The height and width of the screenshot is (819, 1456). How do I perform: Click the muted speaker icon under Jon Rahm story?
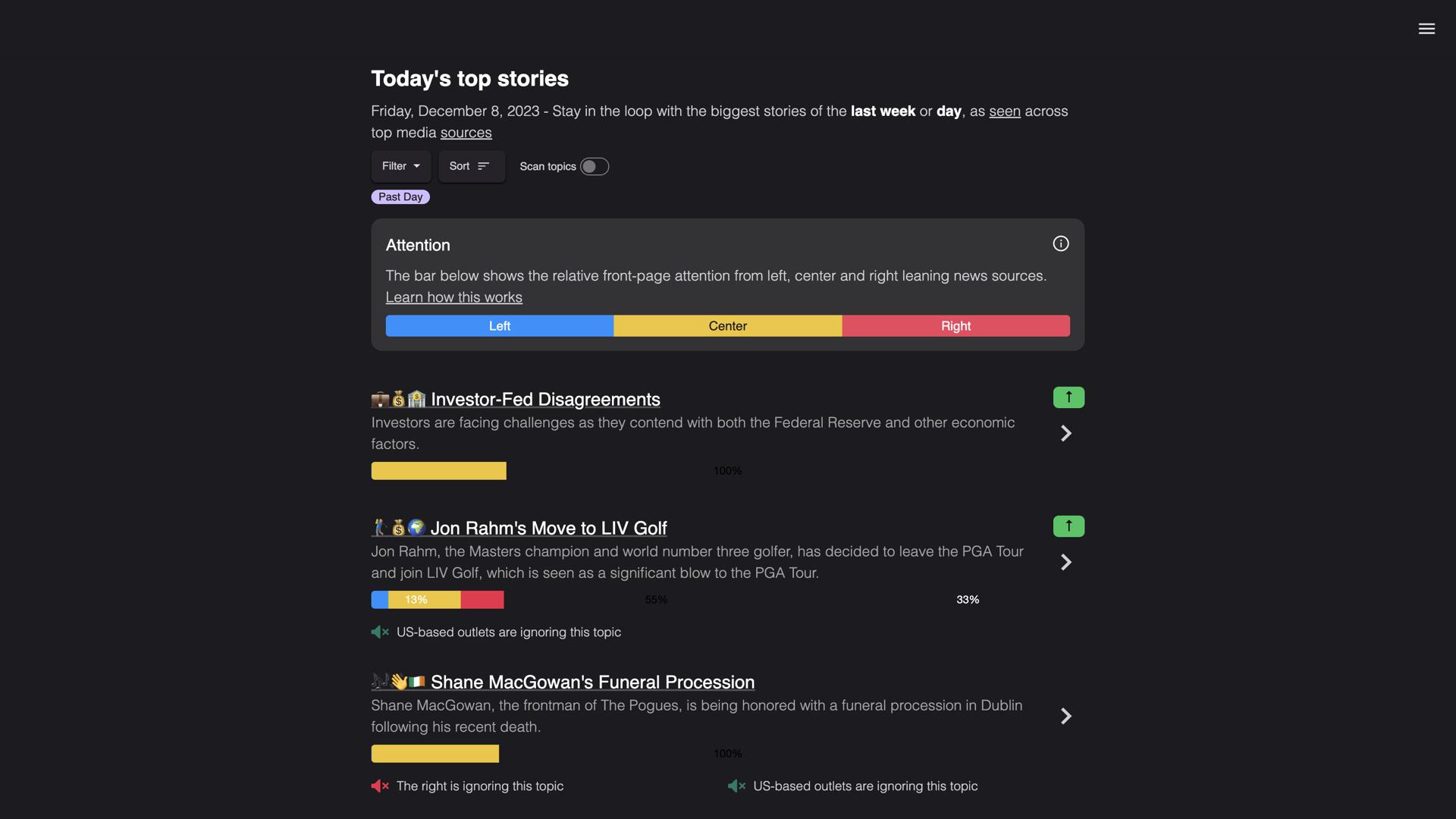pyautogui.click(x=380, y=632)
